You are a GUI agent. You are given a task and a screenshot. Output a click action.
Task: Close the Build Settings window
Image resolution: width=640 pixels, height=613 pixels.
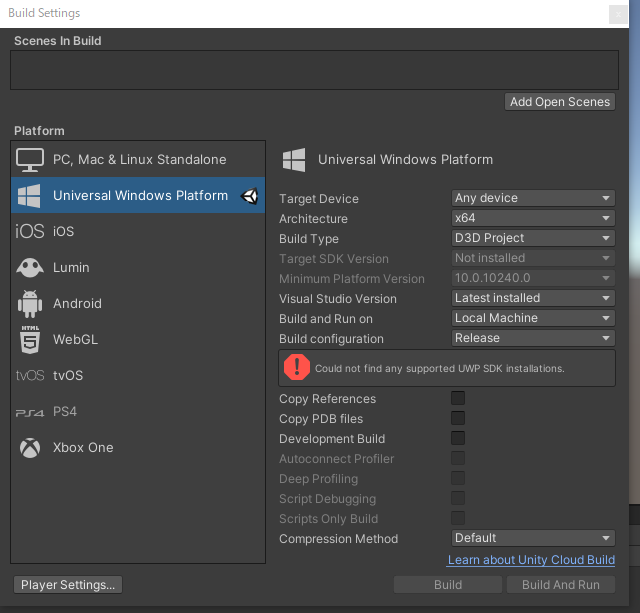618,15
